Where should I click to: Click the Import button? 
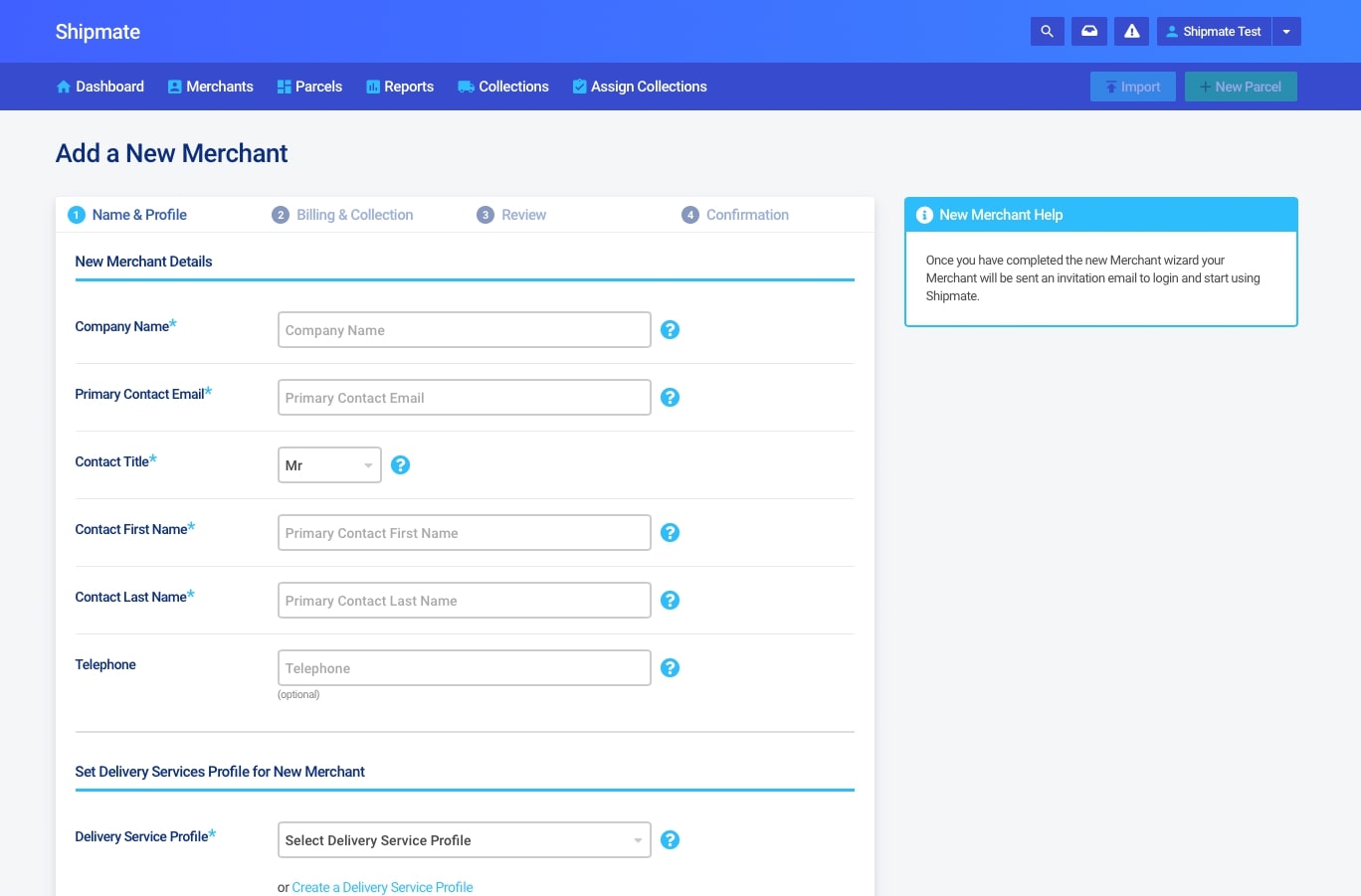coord(1133,87)
